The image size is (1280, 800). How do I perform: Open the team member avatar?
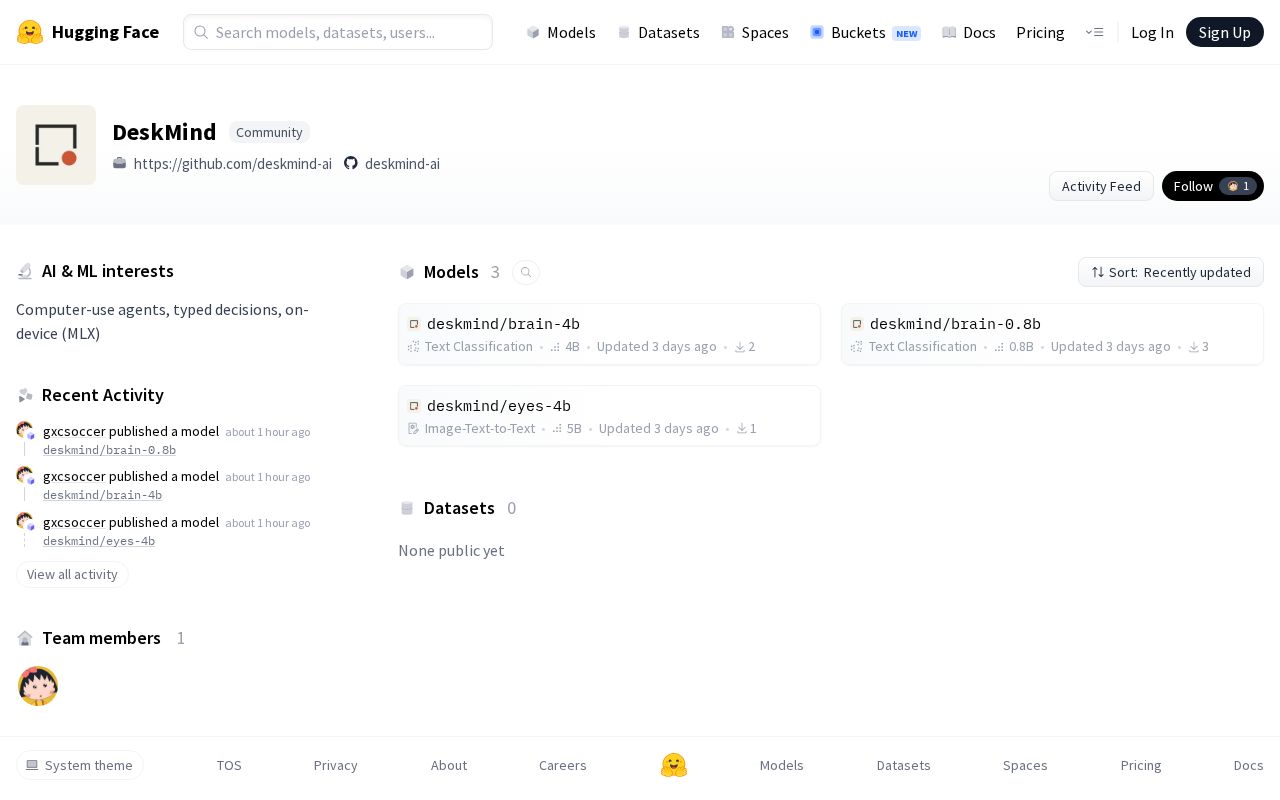tap(38, 686)
